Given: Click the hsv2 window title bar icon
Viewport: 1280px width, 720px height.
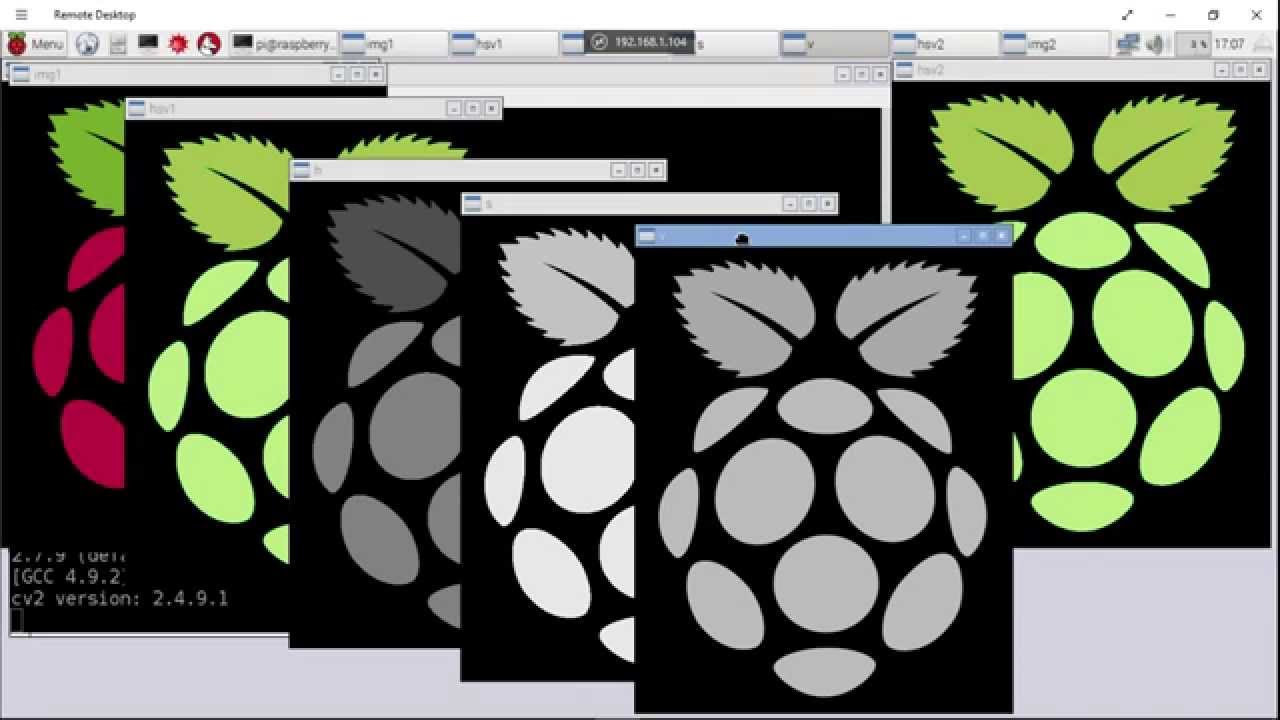Looking at the screenshot, I should 904,70.
